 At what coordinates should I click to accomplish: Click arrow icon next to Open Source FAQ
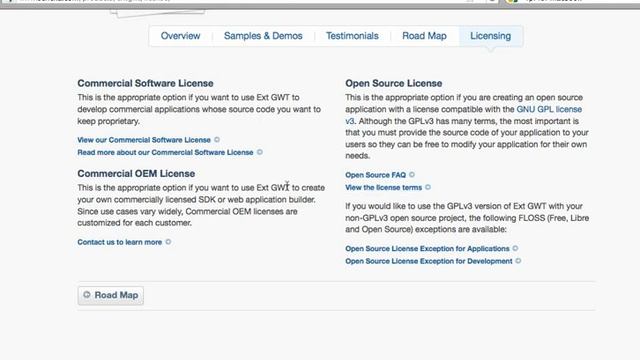tap(412, 175)
